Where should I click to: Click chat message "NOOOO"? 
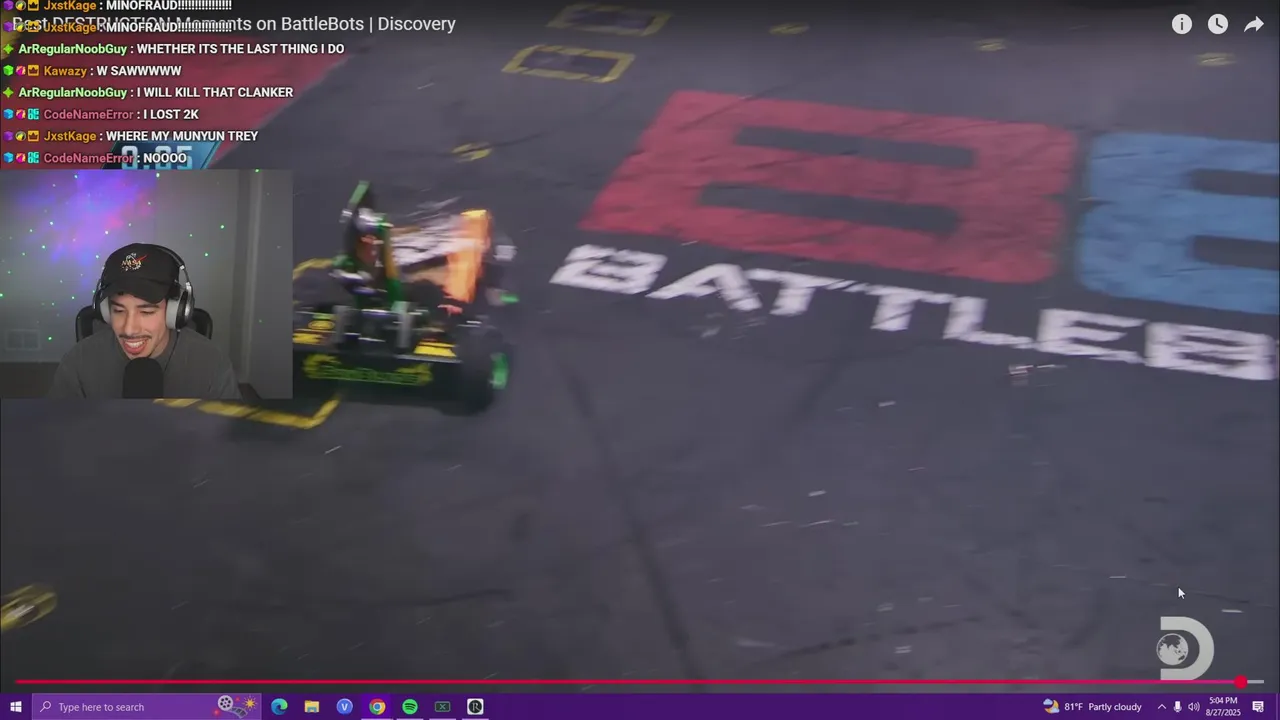pos(165,158)
